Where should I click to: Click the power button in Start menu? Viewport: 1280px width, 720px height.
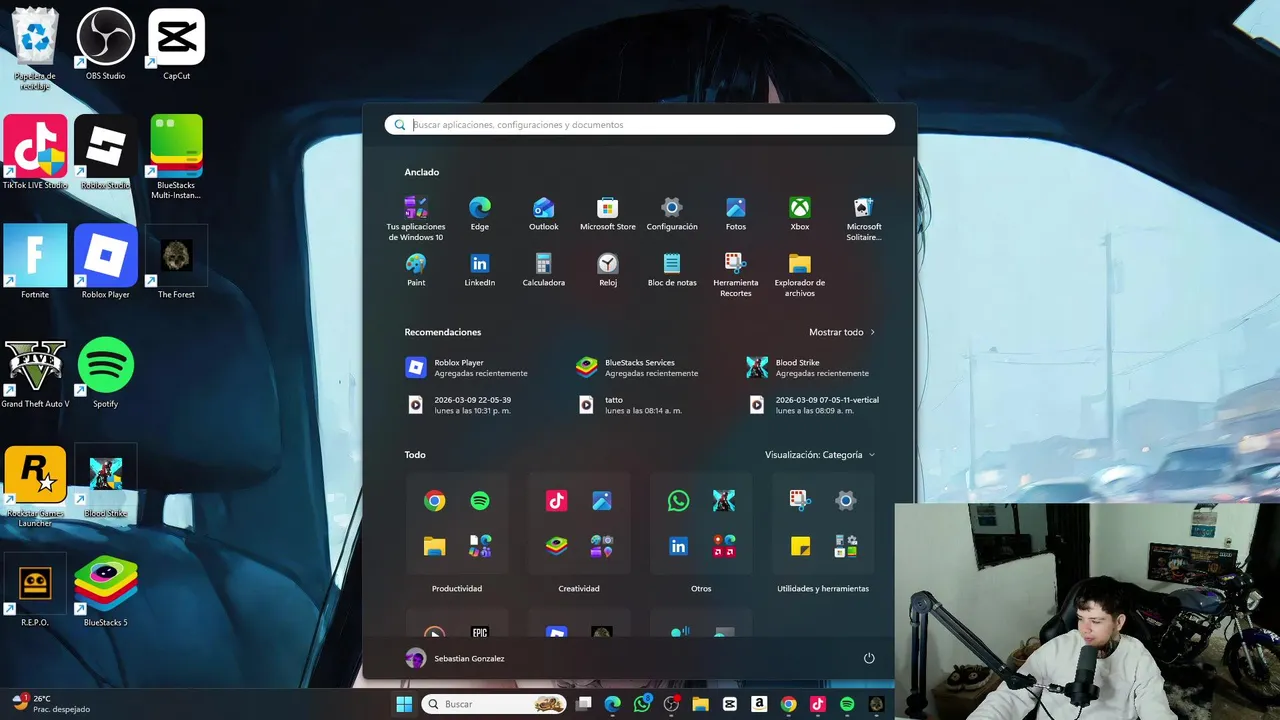coord(869,658)
